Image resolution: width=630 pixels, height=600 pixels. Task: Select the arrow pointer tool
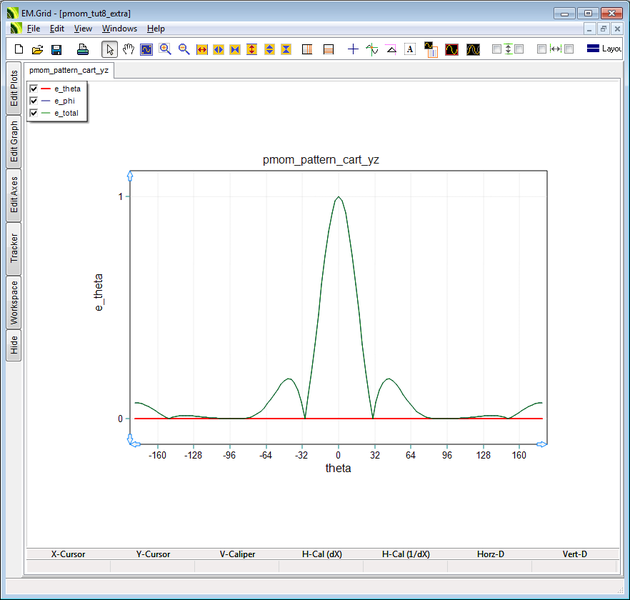point(110,49)
